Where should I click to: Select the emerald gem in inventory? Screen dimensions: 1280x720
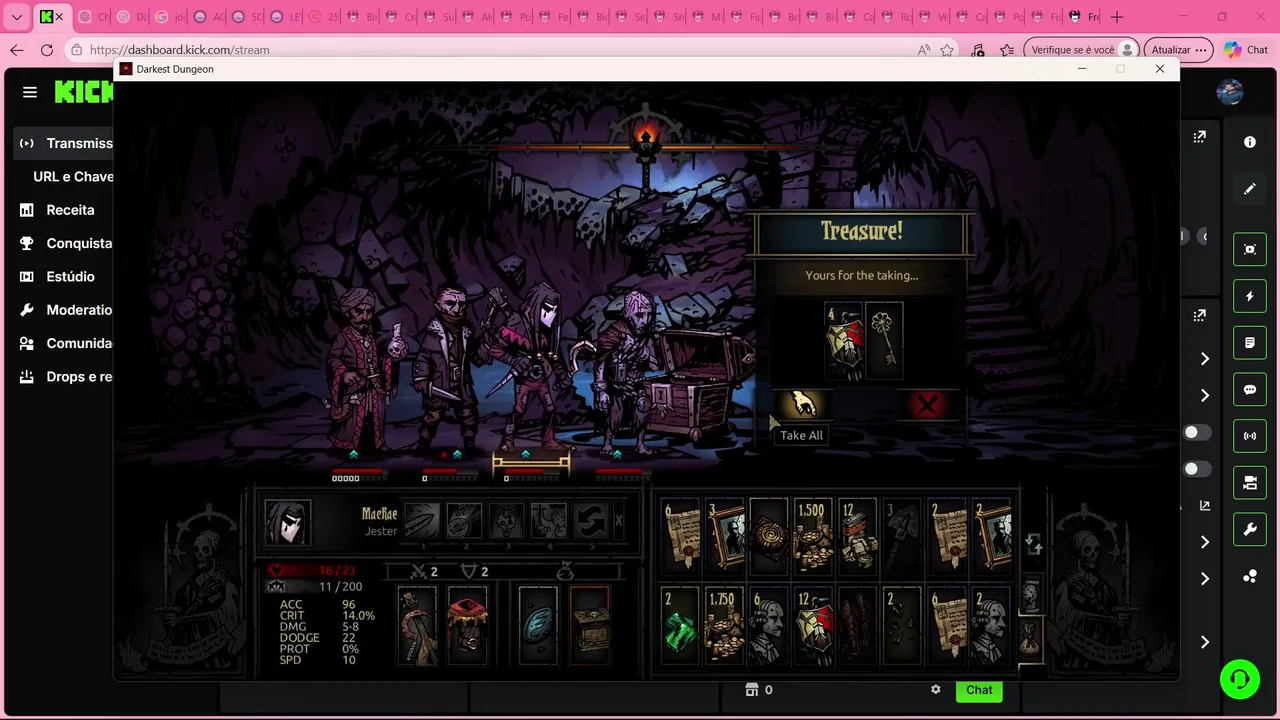pyautogui.click(x=680, y=627)
